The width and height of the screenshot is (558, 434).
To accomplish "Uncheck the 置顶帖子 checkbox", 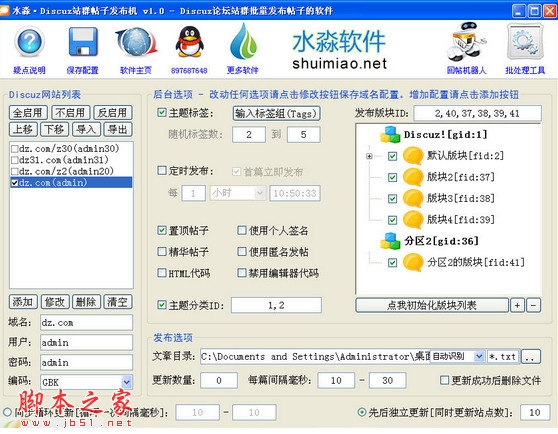I will 162,230.
